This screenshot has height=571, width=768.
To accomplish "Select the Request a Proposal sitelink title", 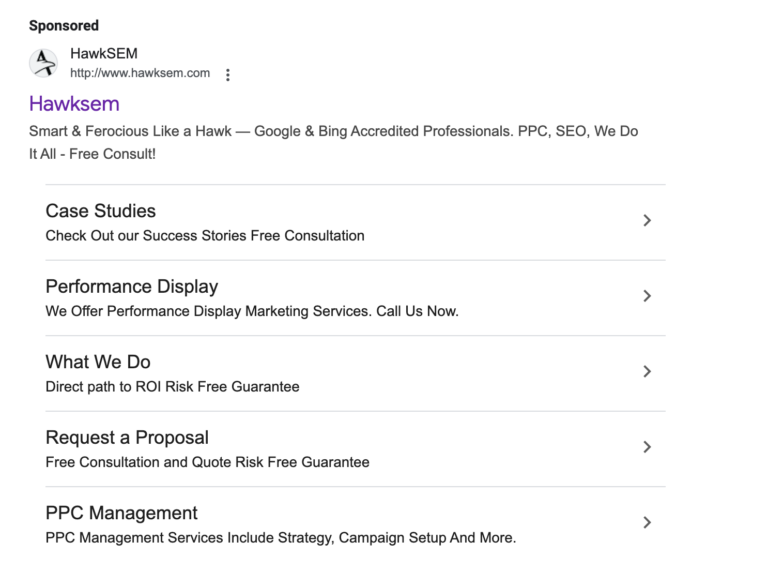I will (127, 438).
